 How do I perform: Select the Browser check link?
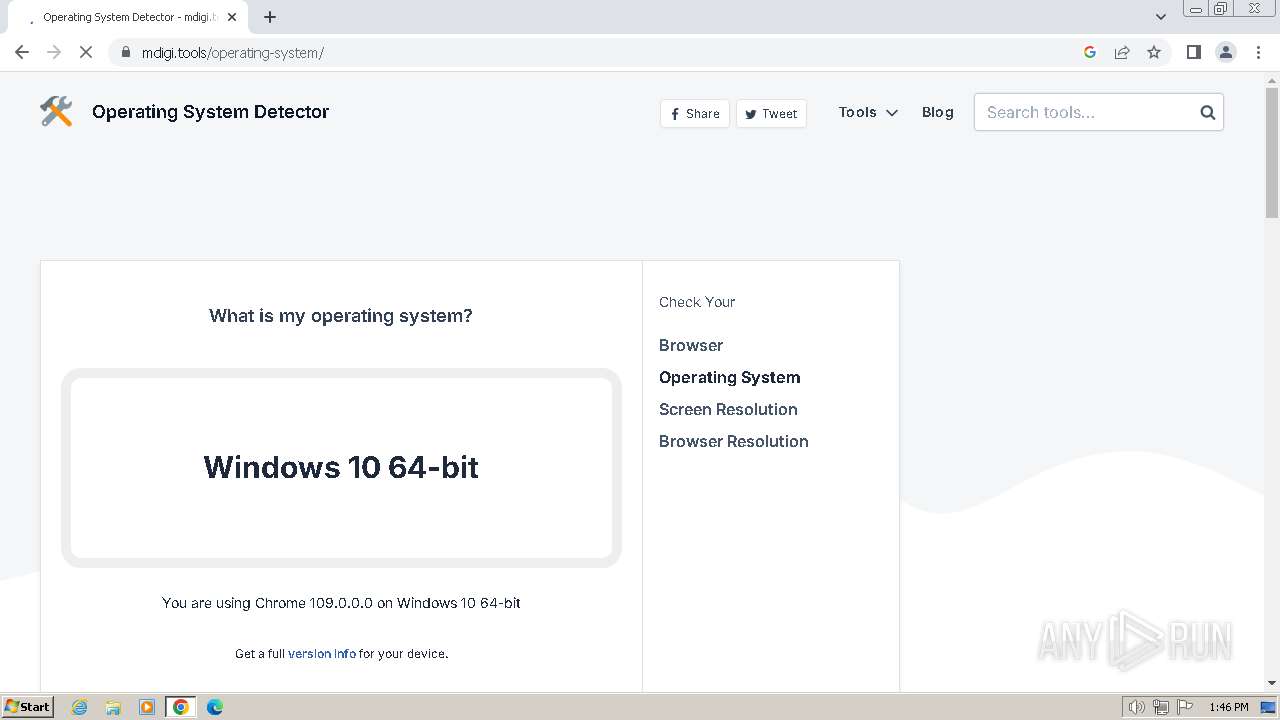point(691,345)
